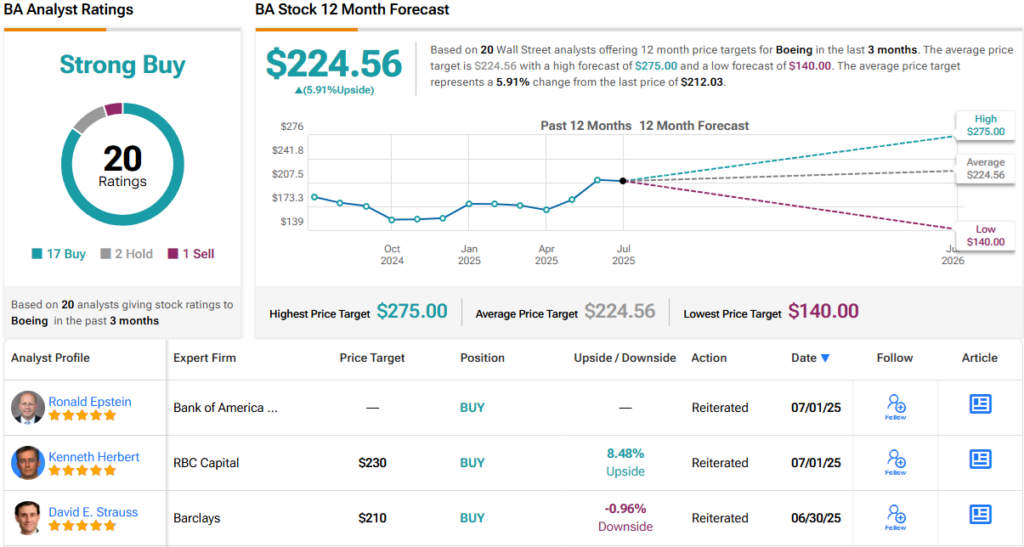
Task: Click BUY position in Barclays row
Action: (x=472, y=518)
